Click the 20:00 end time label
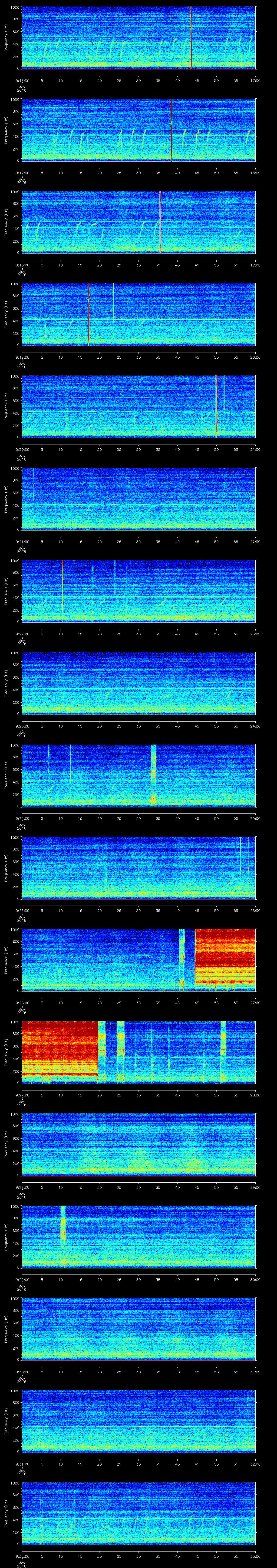 pyautogui.click(x=255, y=357)
